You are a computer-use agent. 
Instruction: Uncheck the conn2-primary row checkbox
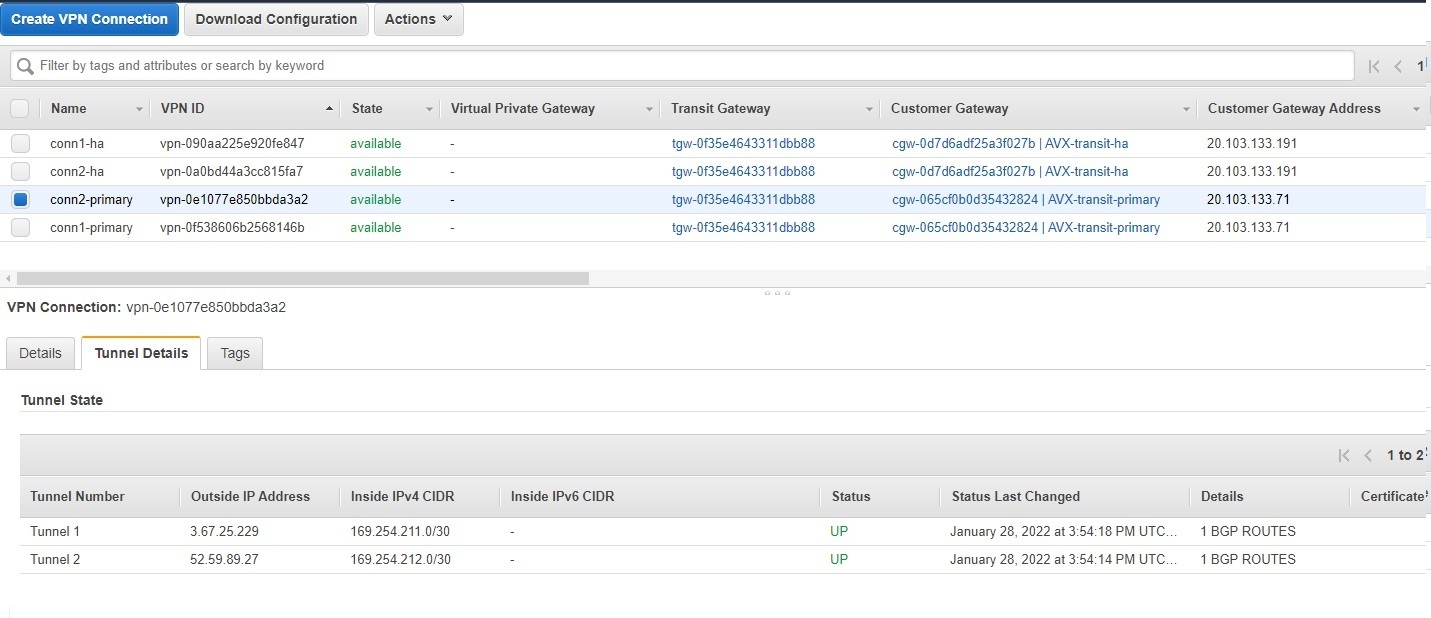pyautogui.click(x=20, y=199)
